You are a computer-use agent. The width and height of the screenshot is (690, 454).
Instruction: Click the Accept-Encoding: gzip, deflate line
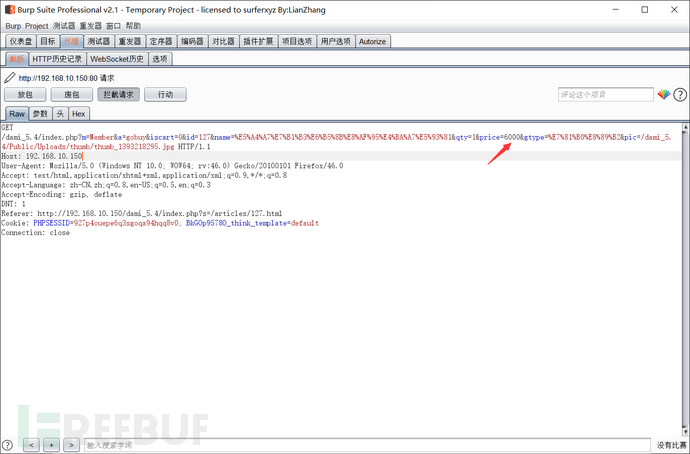62,194
